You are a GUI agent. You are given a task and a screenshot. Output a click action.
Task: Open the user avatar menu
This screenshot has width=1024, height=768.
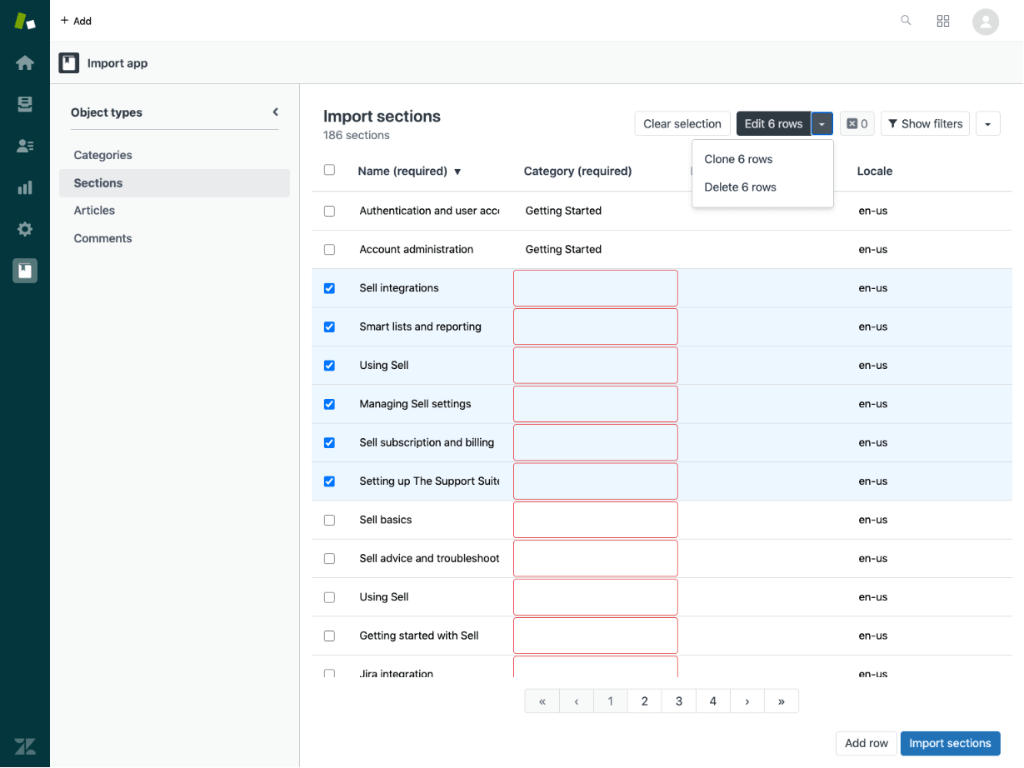(x=985, y=21)
